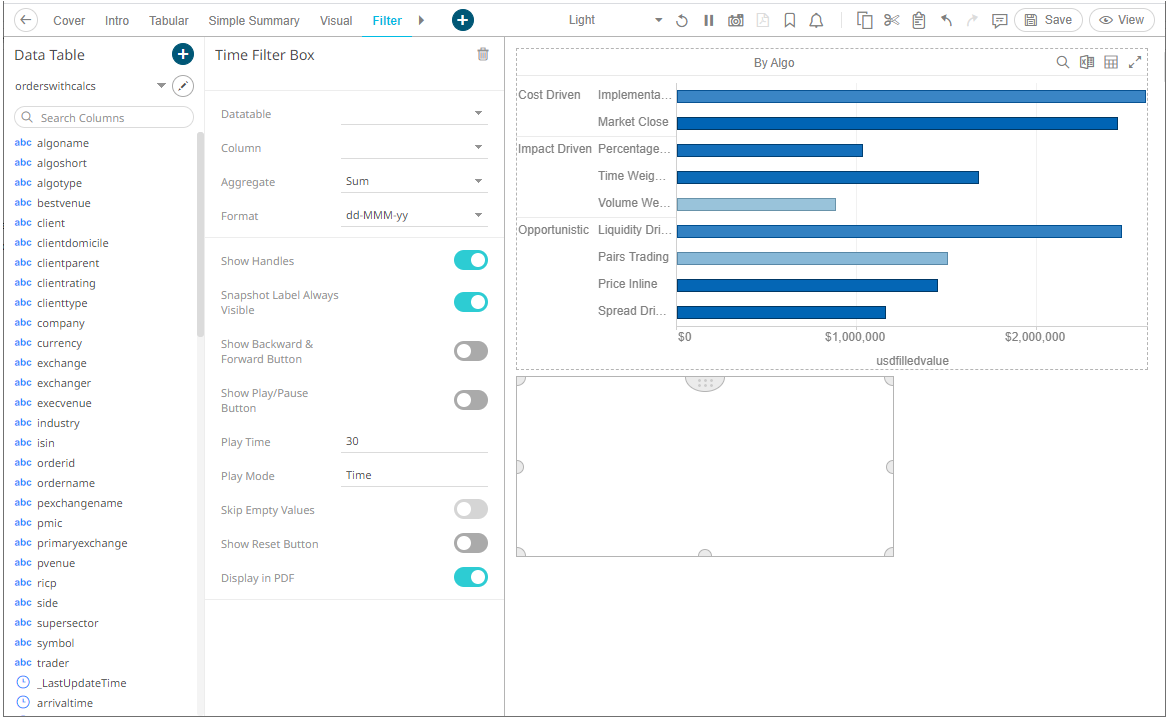The image size is (1169, 720).
Task: Click the Save button
Action: click(1048, 20)
